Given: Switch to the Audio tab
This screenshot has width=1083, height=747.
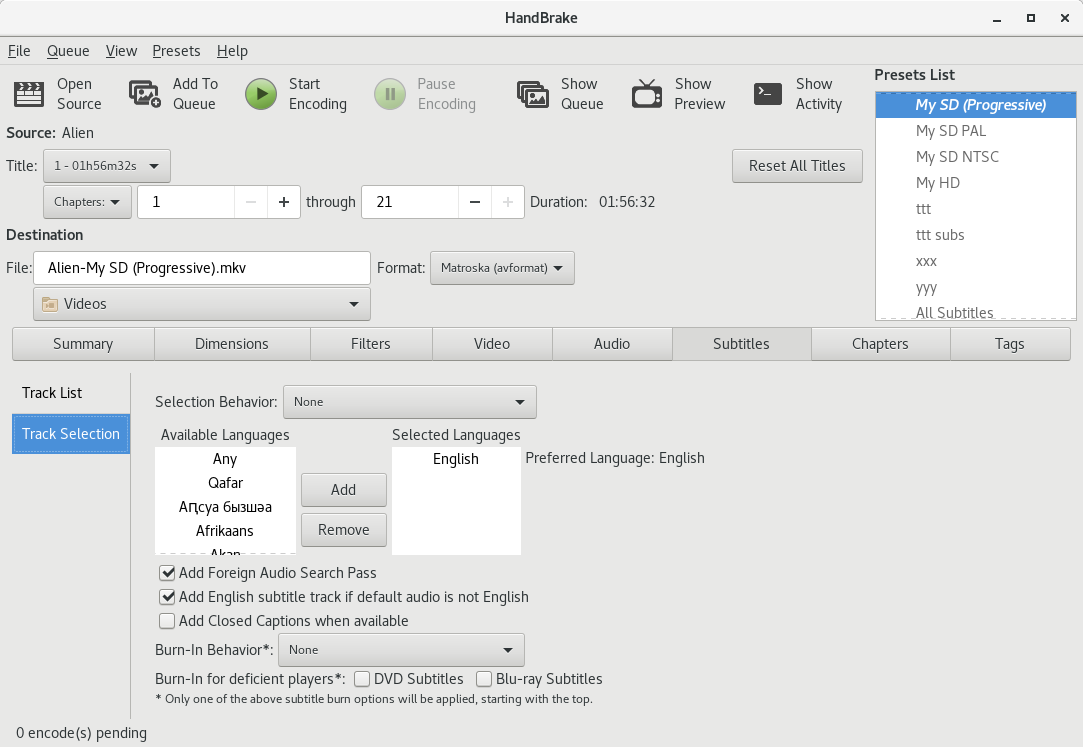Looking at the screenshot, I should [612, 344].
